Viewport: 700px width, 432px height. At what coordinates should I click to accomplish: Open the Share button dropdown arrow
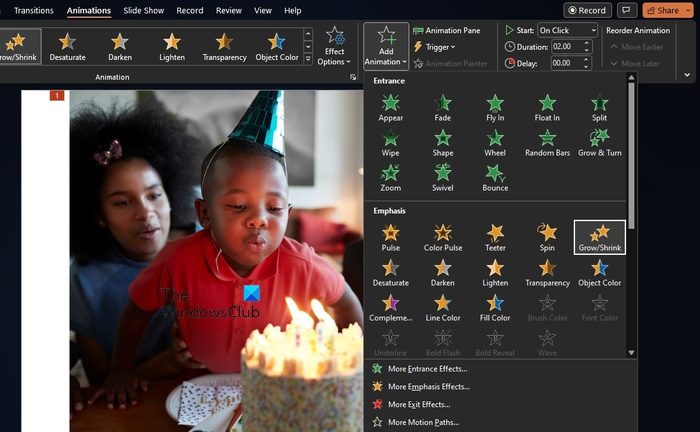[688, 10]
